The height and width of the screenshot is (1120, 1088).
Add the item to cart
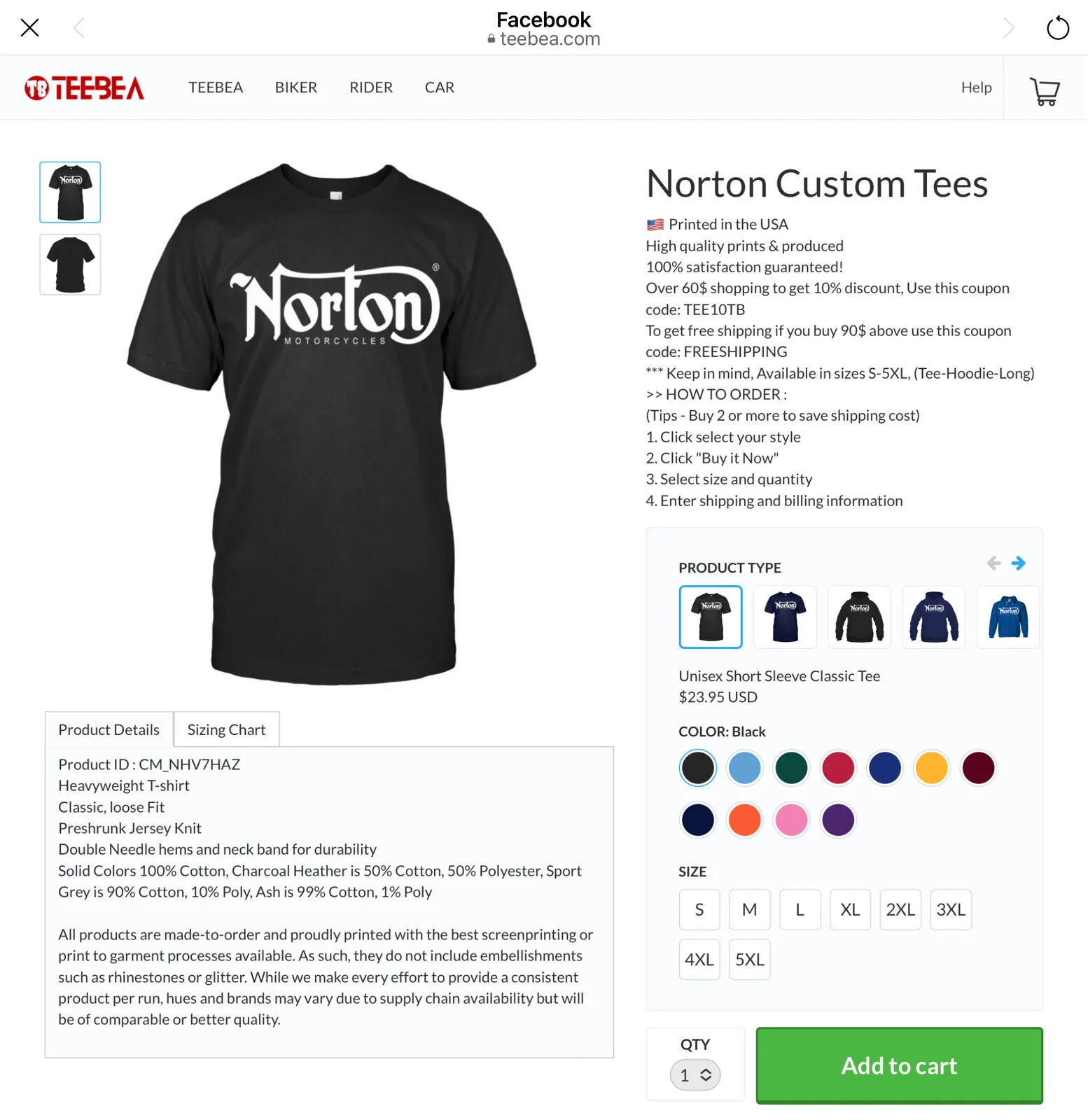coord(899,1065)
